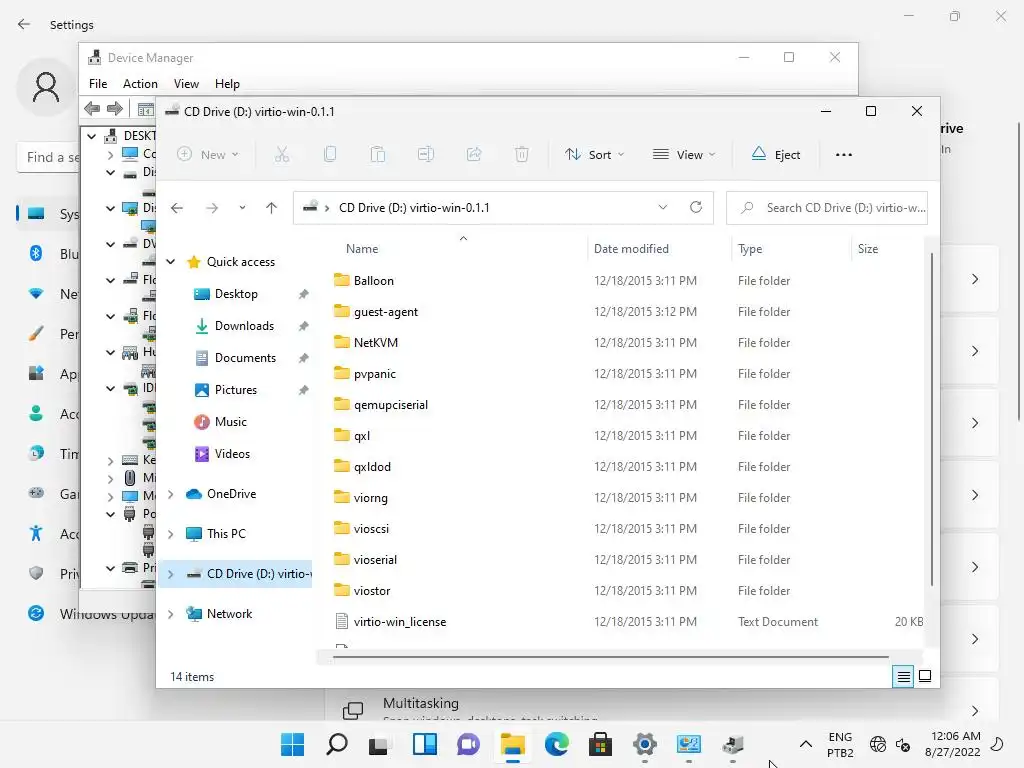
Task: Select the virtio-win_license text document
Action: coord(400,622)
